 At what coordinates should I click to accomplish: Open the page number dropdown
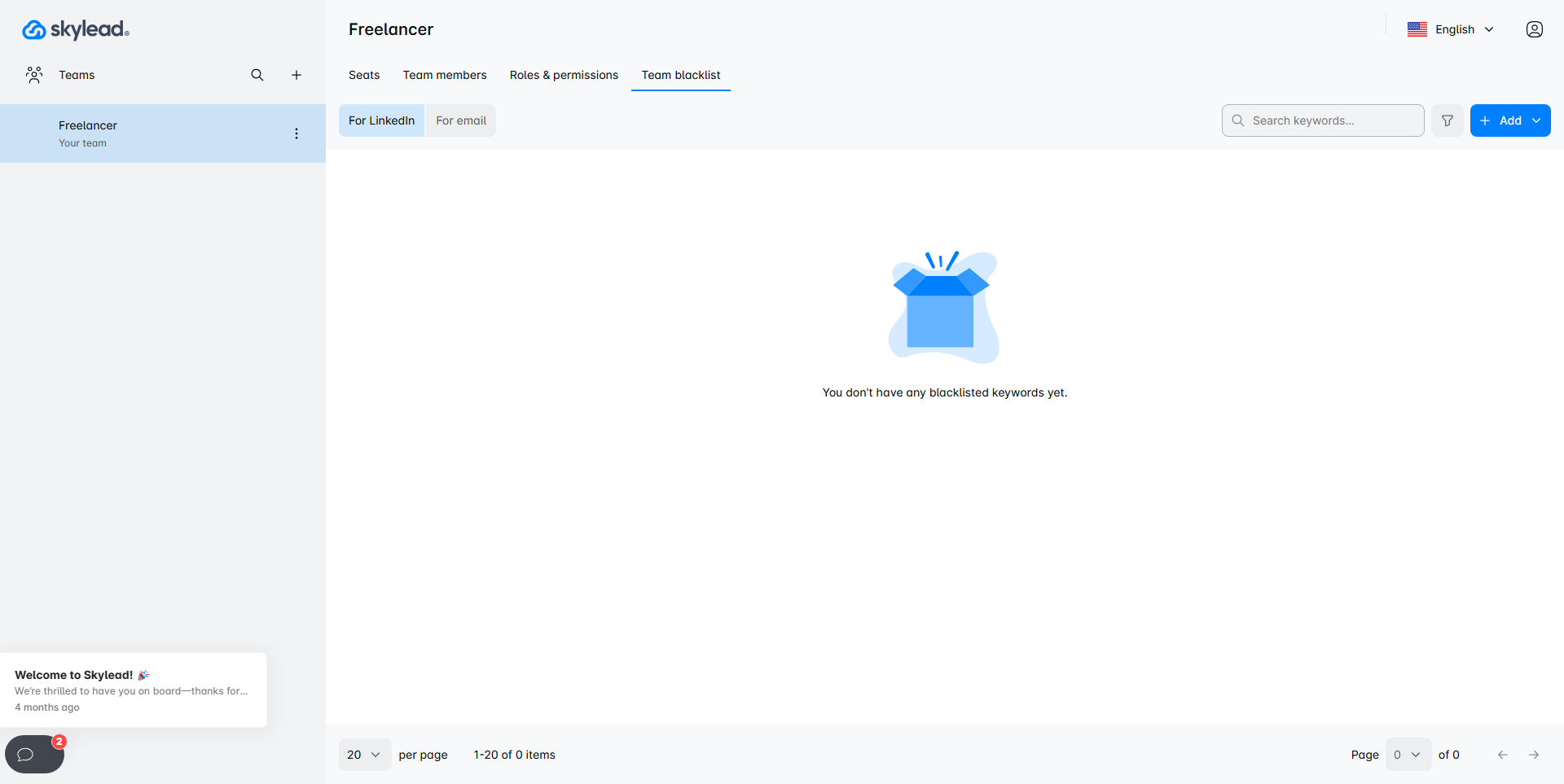click(x=1408, y=755)
